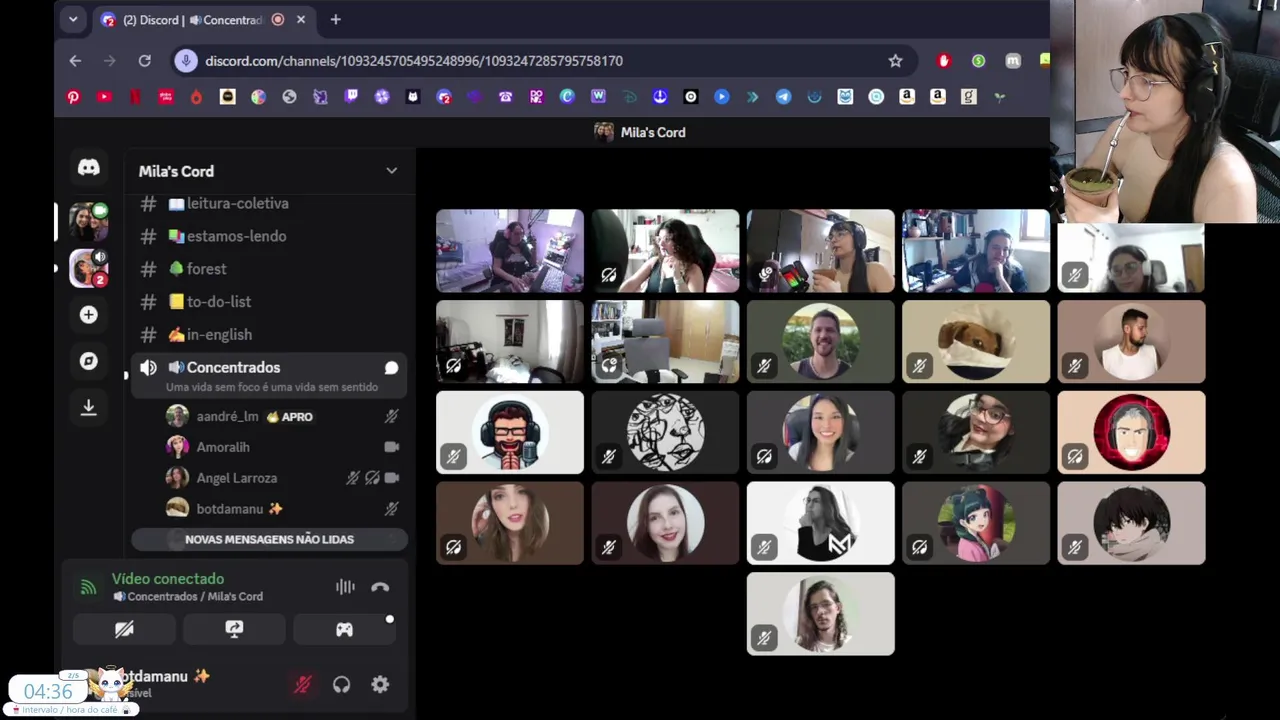Focus the red hooded avatar tile
The width and height of the screenshot is (1280, 720).
click(1131, 432)
